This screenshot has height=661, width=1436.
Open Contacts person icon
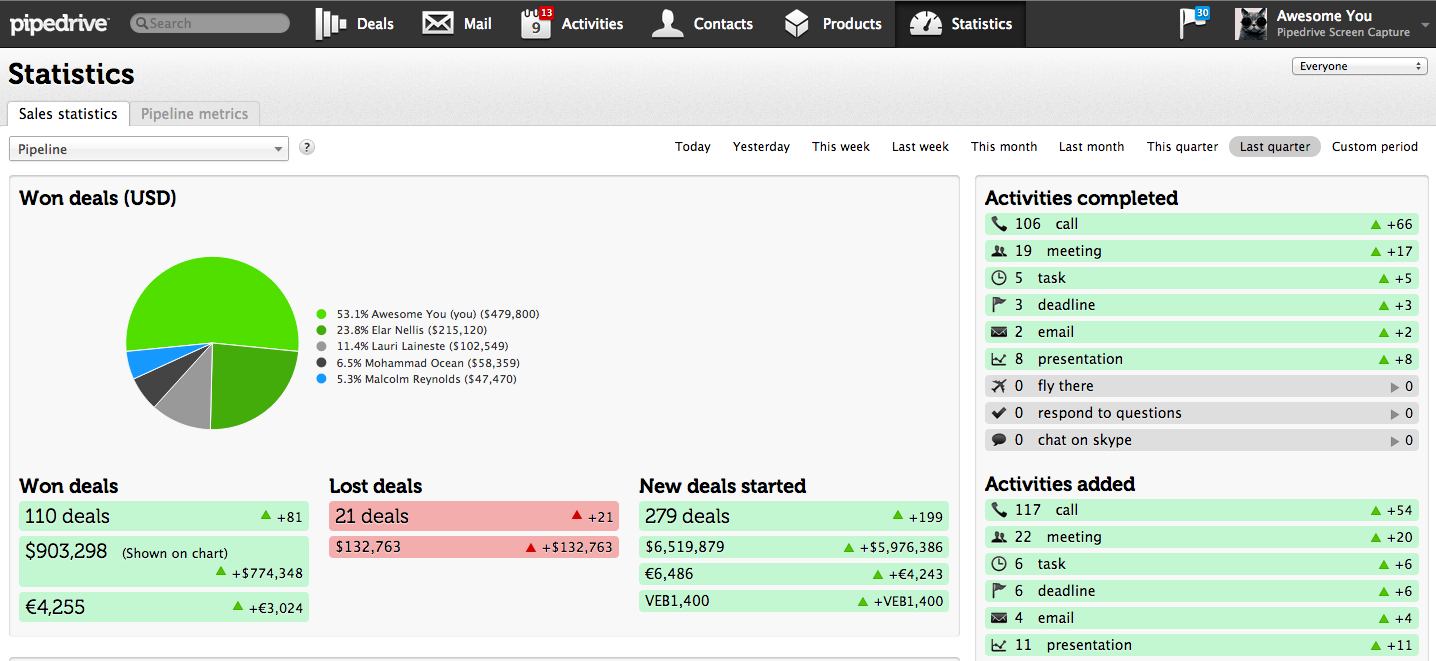pyautogui.click(x=667, y=24)
